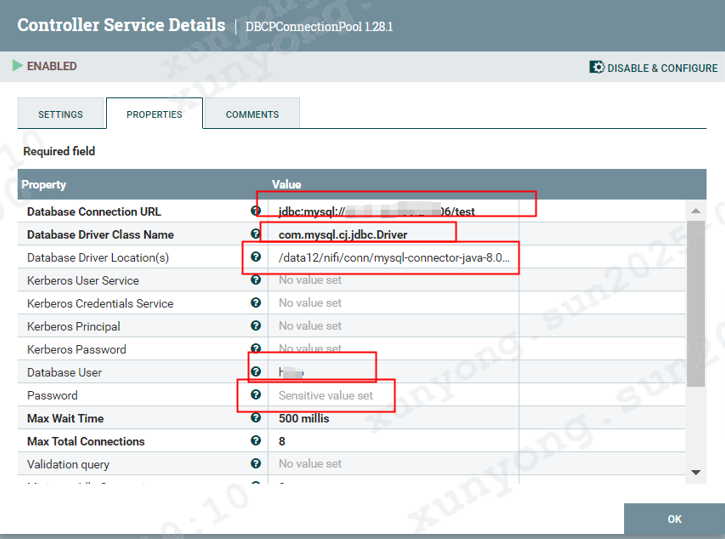Click the properties table scrollbar thumb
Viewport: 725px width, 539px height.
pos(695,303)
